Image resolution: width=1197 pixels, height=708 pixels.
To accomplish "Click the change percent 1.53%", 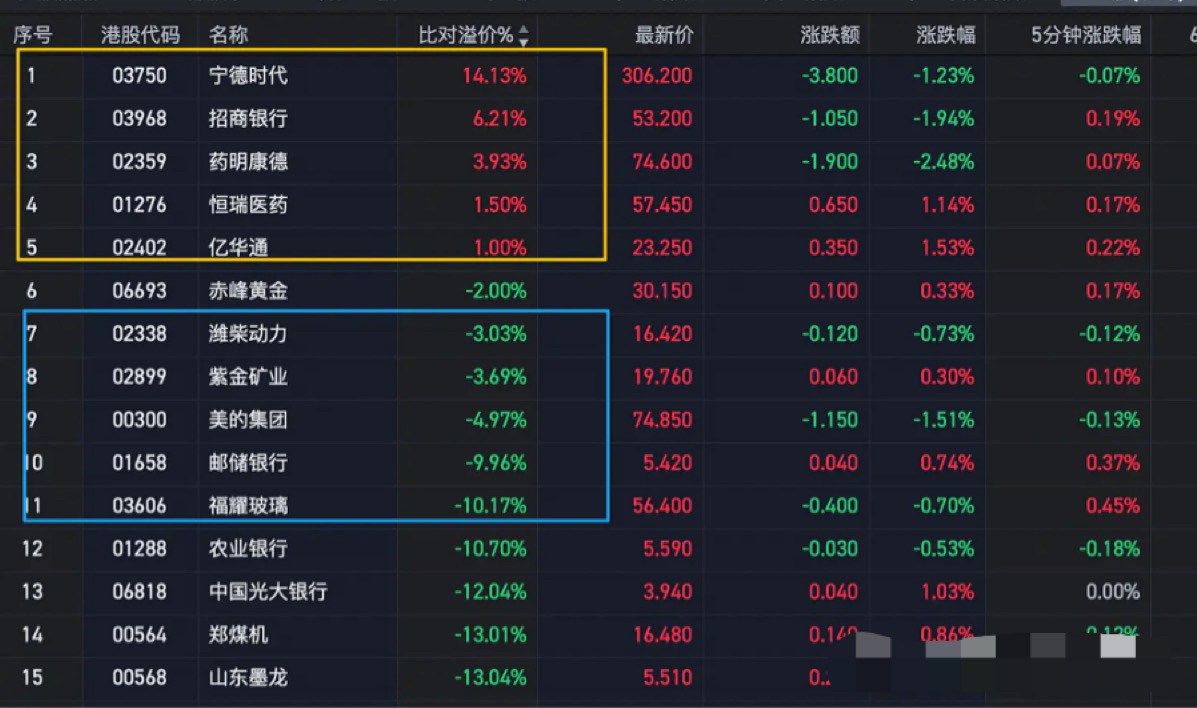I will tap(947, 247).
